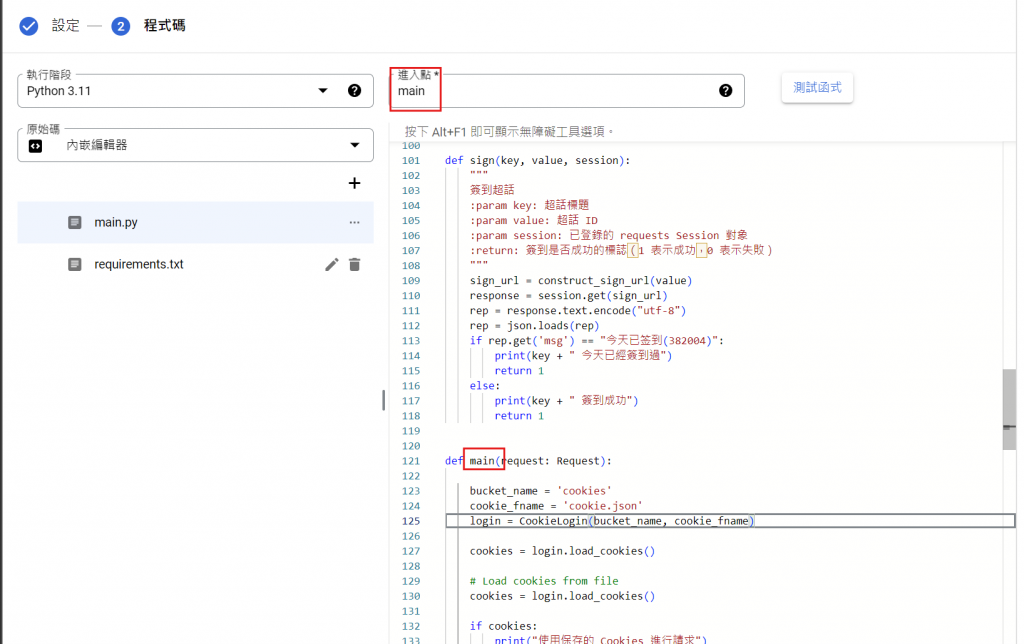
Task: Click the file icon beside requirements.txt
Action: pyautogui.click(x=75, y=265)
